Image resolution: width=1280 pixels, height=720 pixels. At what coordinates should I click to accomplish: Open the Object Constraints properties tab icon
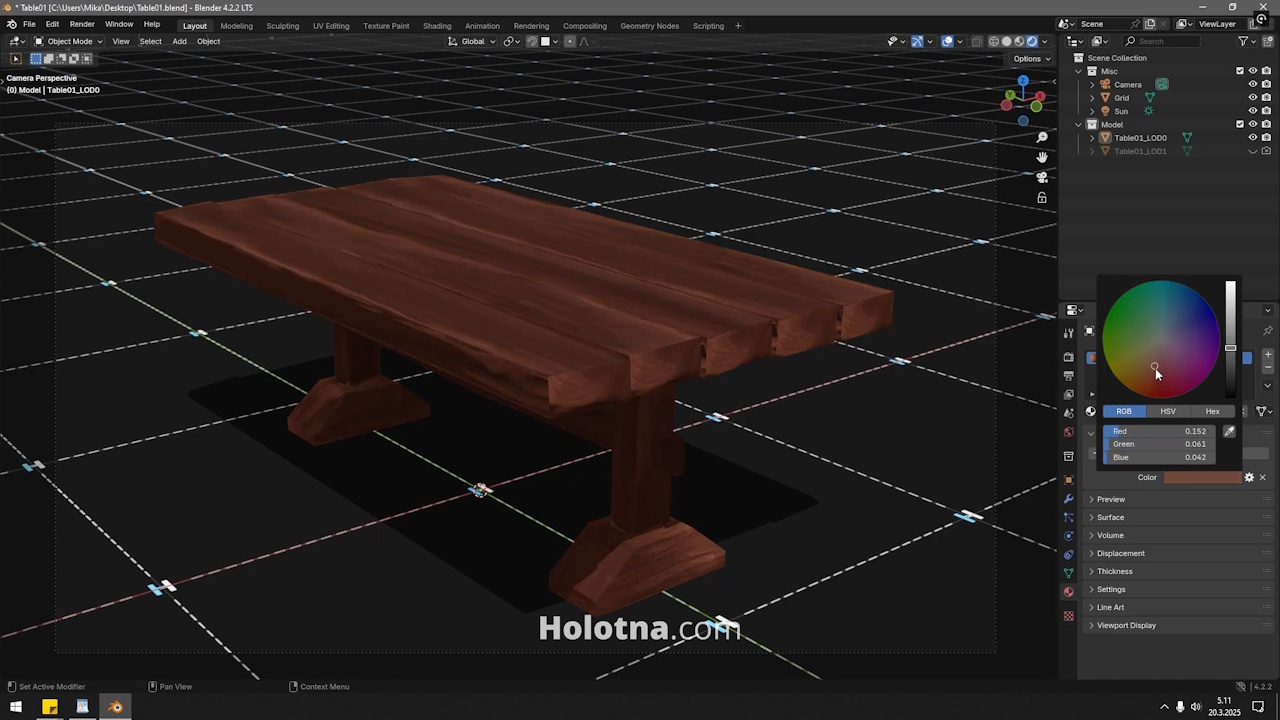point(1068,554)
